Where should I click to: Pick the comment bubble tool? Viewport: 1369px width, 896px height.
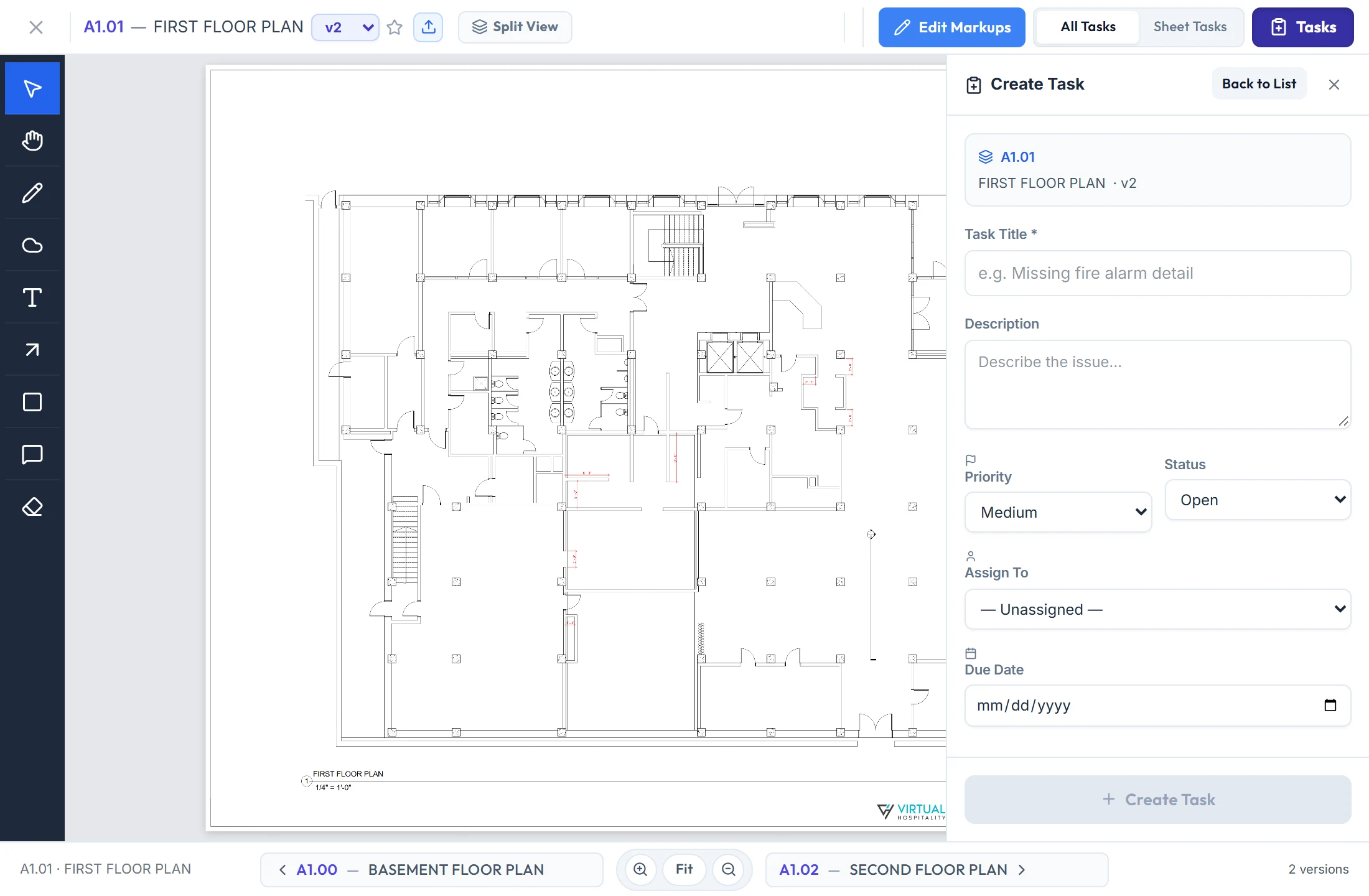[x=32, y=454]
